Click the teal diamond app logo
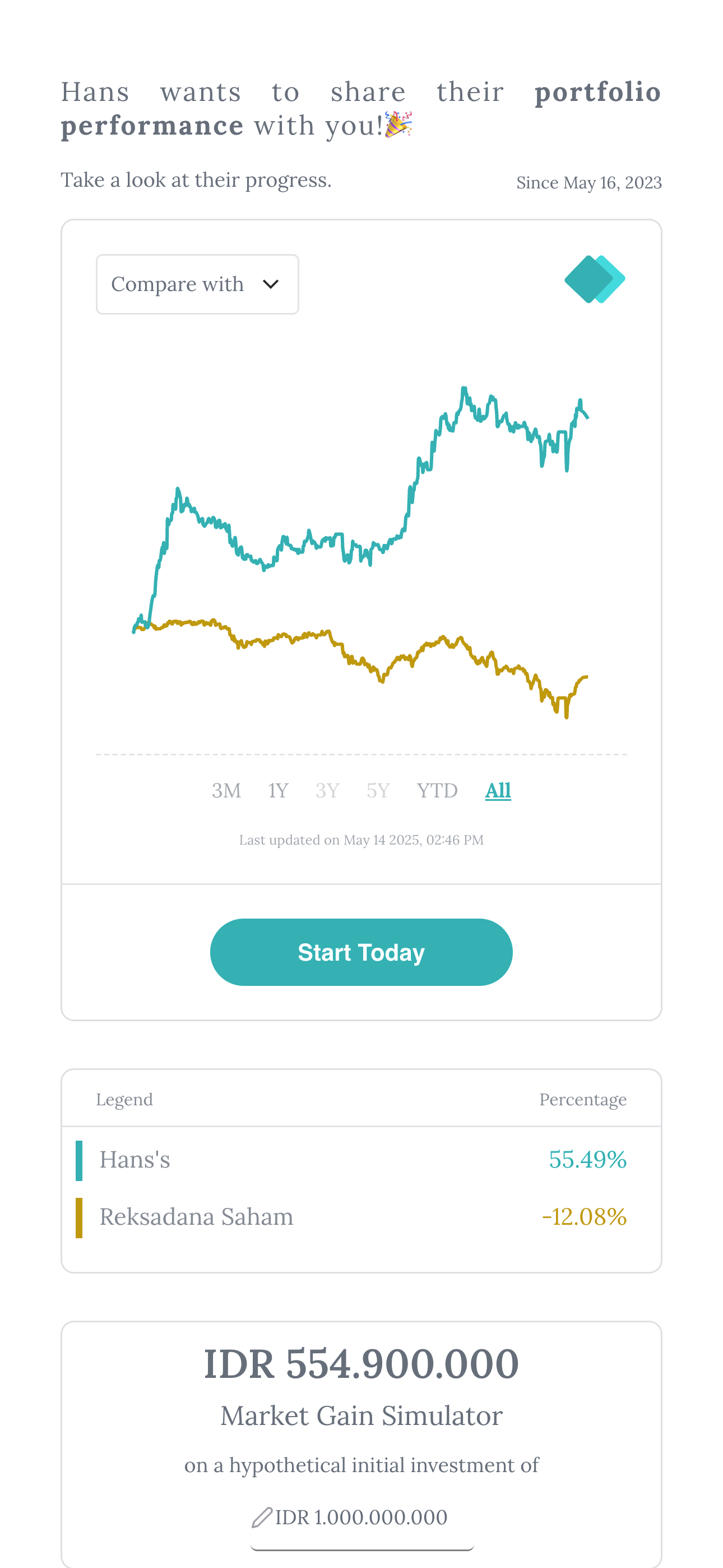Screen dimensions: 723x1568 (x=594, y=279)
